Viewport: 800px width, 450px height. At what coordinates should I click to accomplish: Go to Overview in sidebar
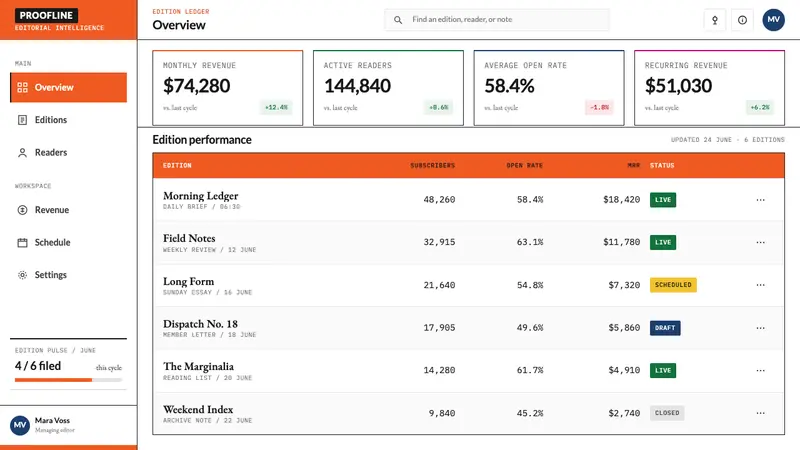[x=68, y=88]
